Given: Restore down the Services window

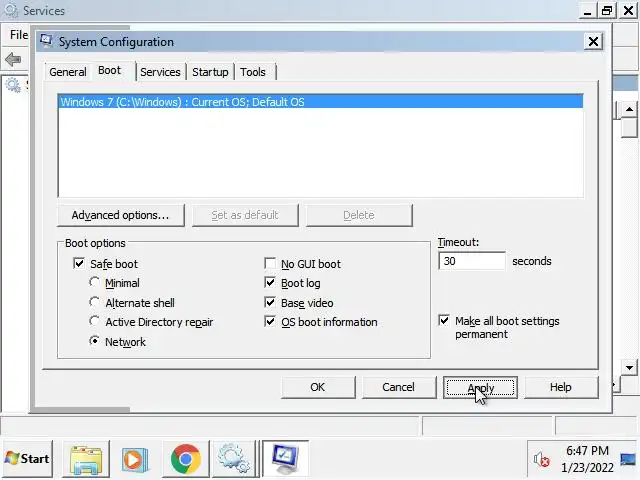Looking at the screenshot, I should (607, 11).
